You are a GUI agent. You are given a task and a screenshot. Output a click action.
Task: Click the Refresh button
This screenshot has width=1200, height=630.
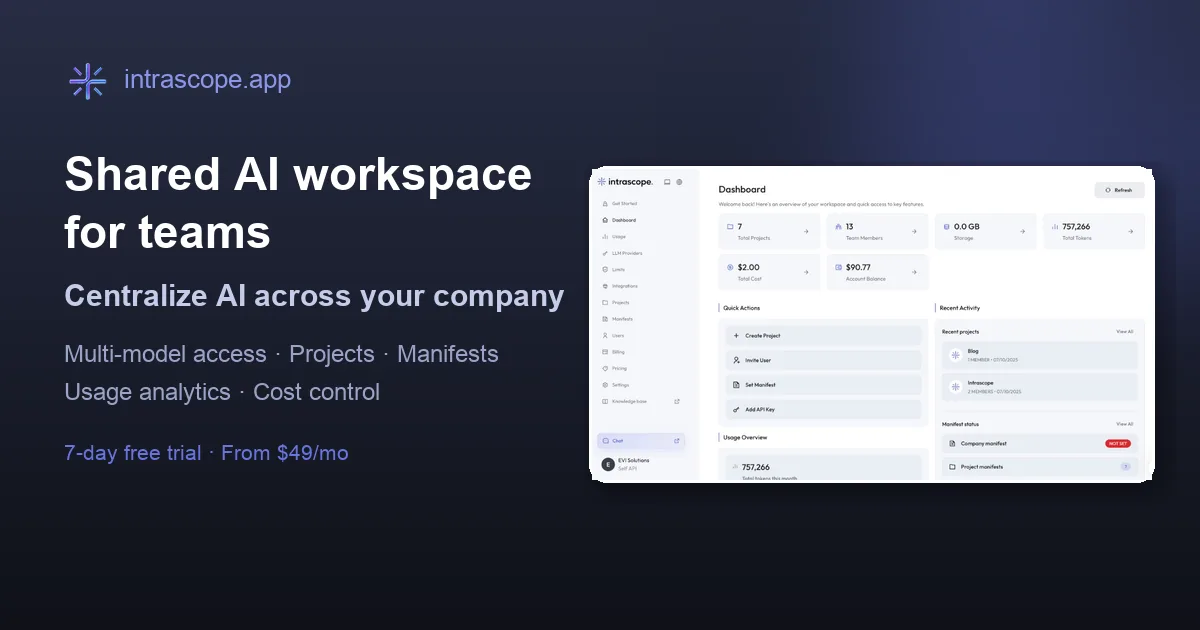pyautogui.click(x=1119, y=189)
